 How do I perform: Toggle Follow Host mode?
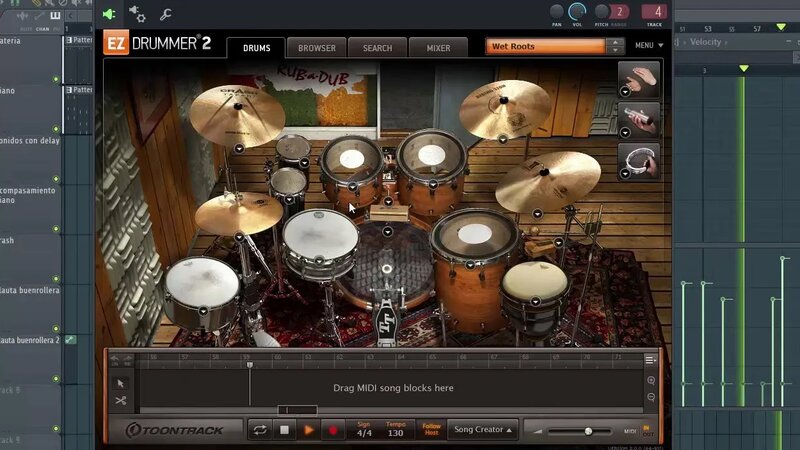pos(431,429)
